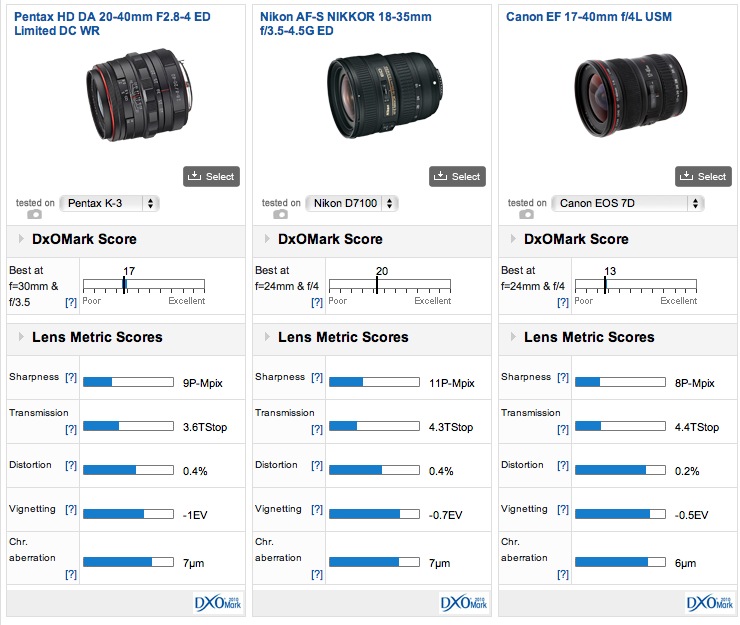Open the Canon Chr. aberration [?] help icon
This screenshot has width=740, height=625.
point(563,574)
